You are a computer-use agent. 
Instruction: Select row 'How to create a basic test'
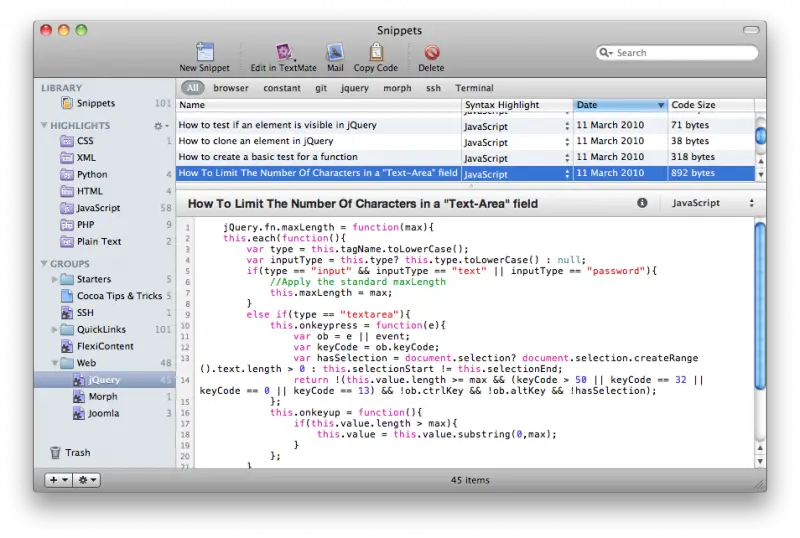(465, 157)
